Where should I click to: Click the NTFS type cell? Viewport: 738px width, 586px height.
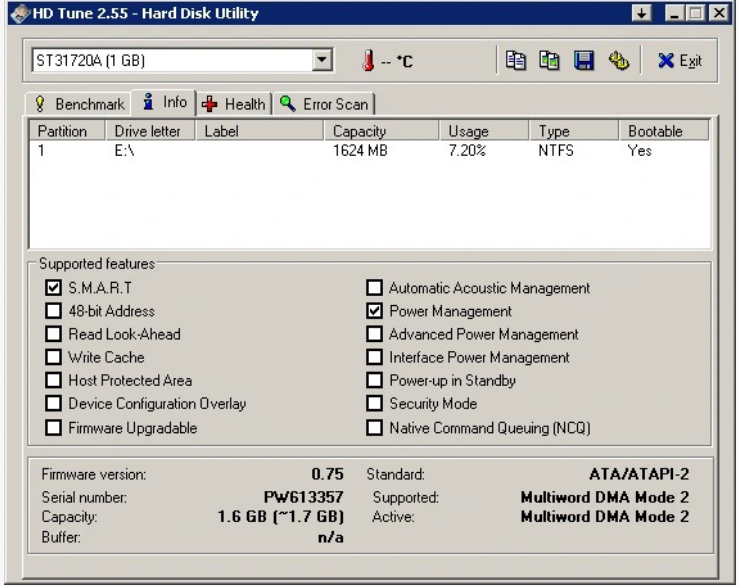[556, 151]
